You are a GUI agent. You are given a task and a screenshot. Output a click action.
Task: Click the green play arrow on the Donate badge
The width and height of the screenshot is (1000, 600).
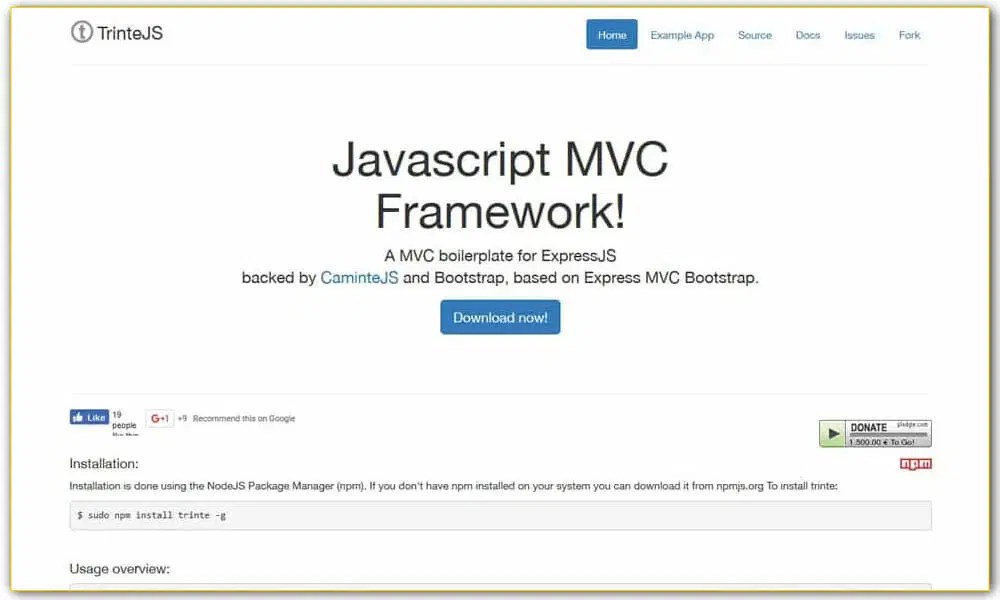coord(833,432)
